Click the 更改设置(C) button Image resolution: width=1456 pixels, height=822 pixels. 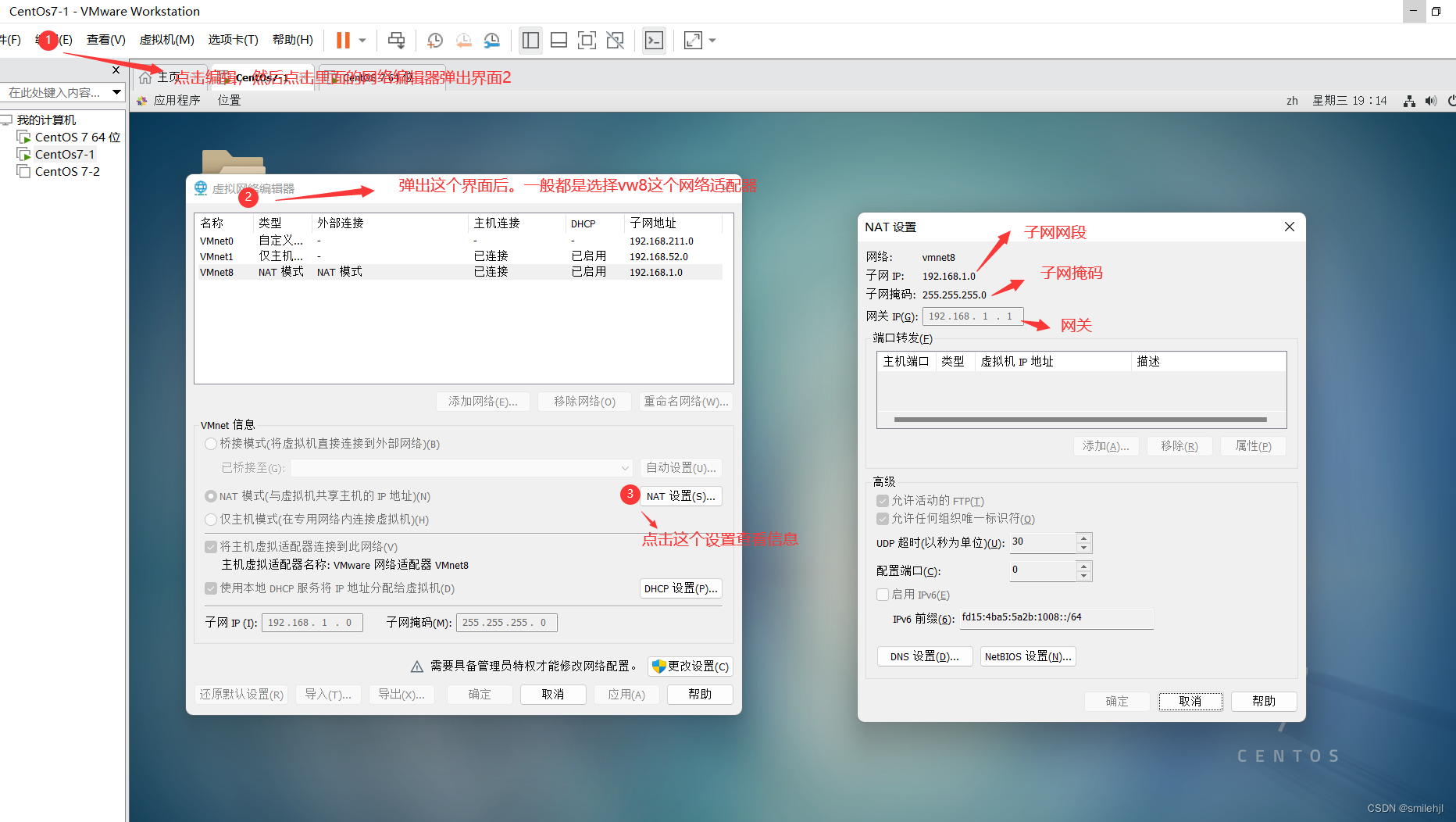pos(690,667)
